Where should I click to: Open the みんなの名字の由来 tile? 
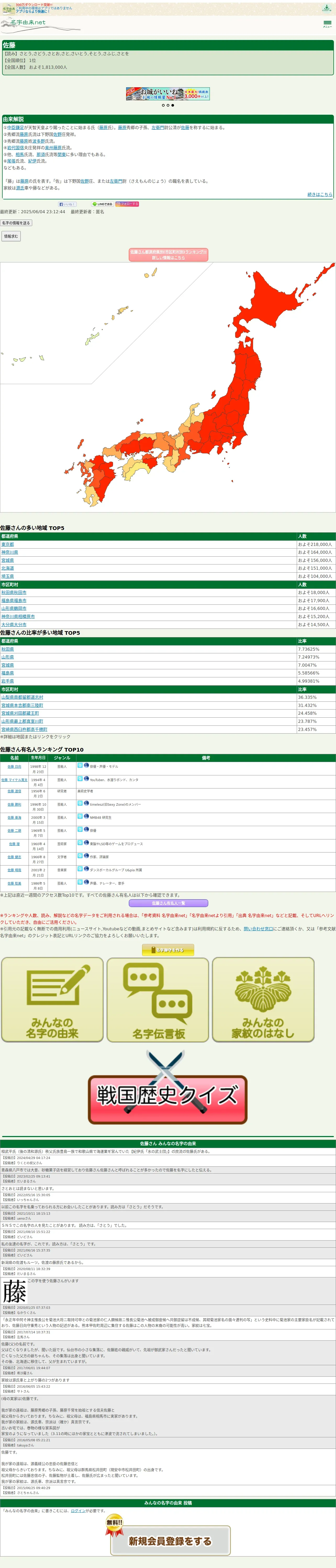(52, 1000)
